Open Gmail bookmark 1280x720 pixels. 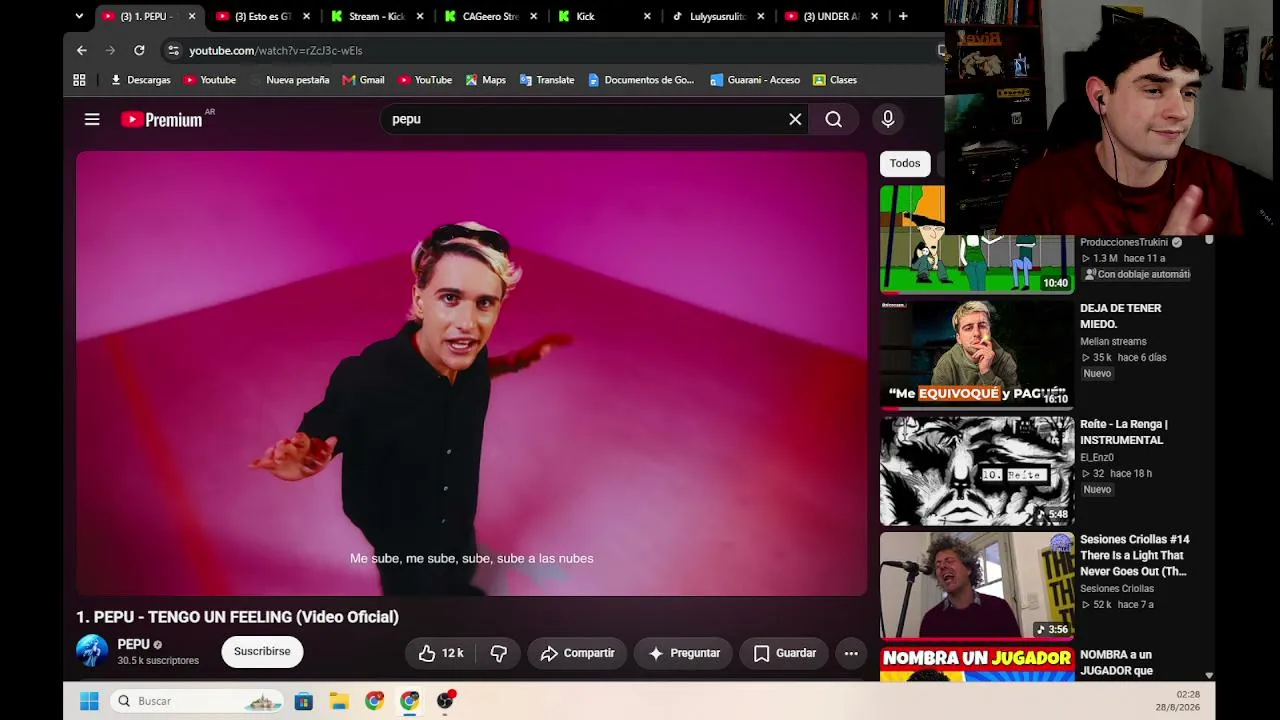click(x=363, y=80)
